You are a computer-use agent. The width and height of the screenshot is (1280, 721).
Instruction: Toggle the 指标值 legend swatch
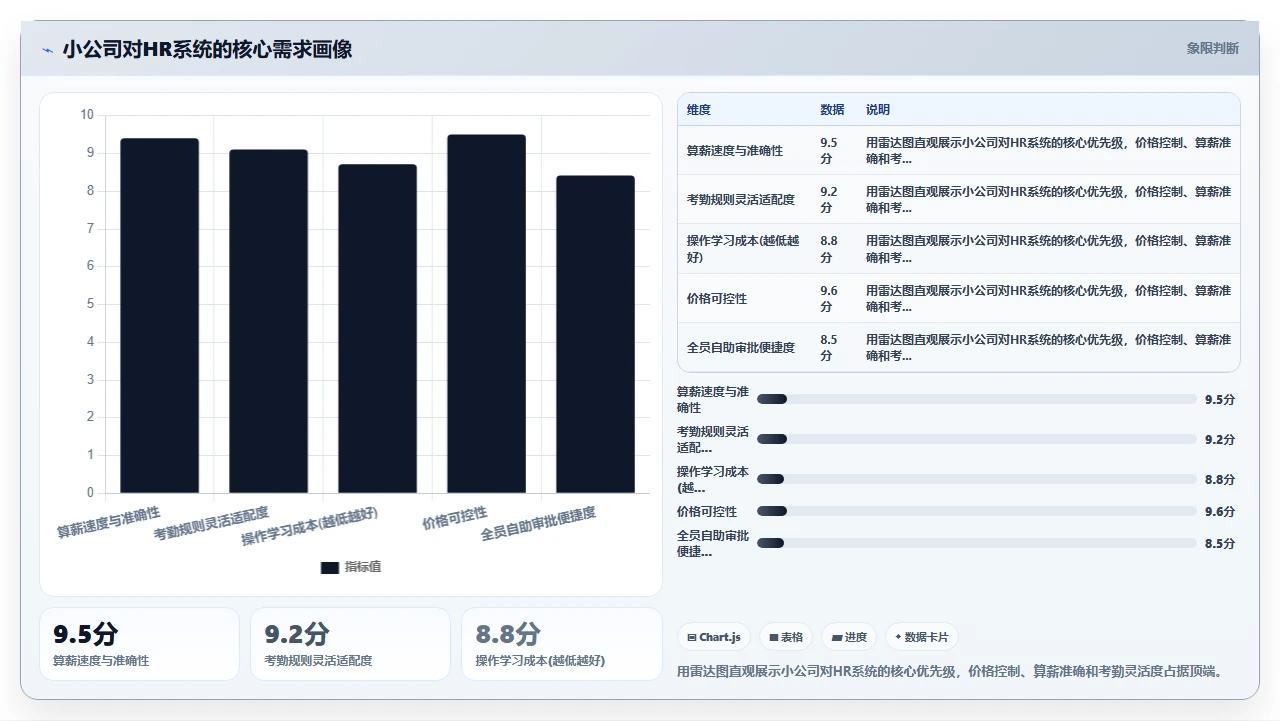330,567
